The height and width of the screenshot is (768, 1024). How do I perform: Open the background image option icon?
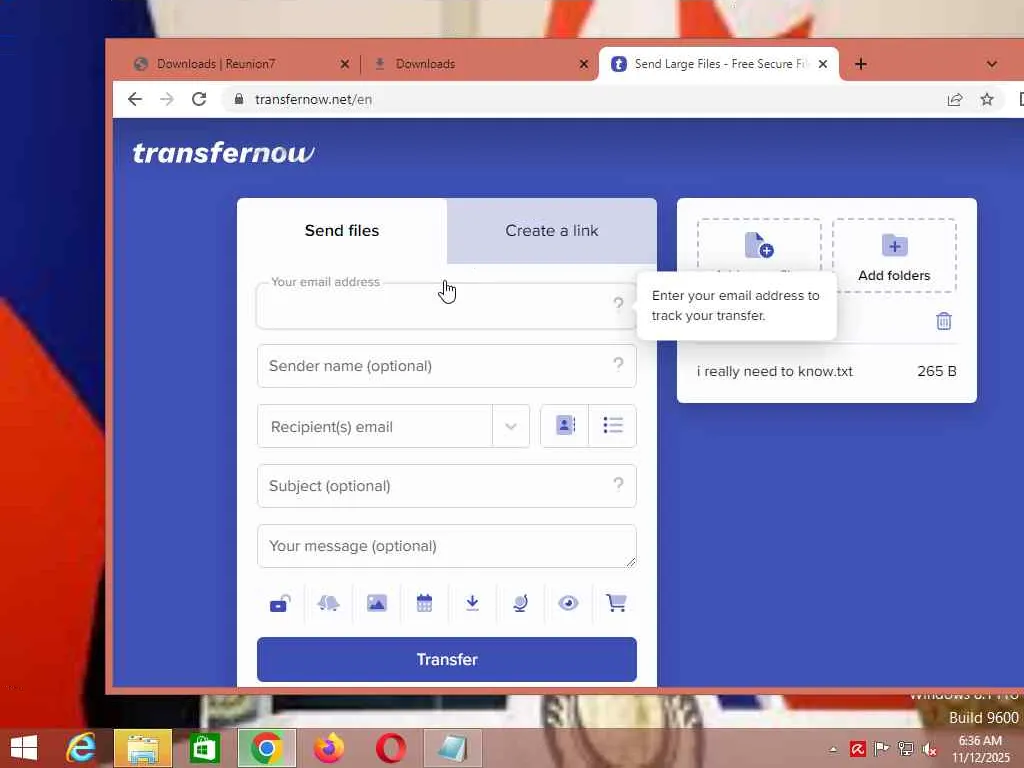point(377,603)
